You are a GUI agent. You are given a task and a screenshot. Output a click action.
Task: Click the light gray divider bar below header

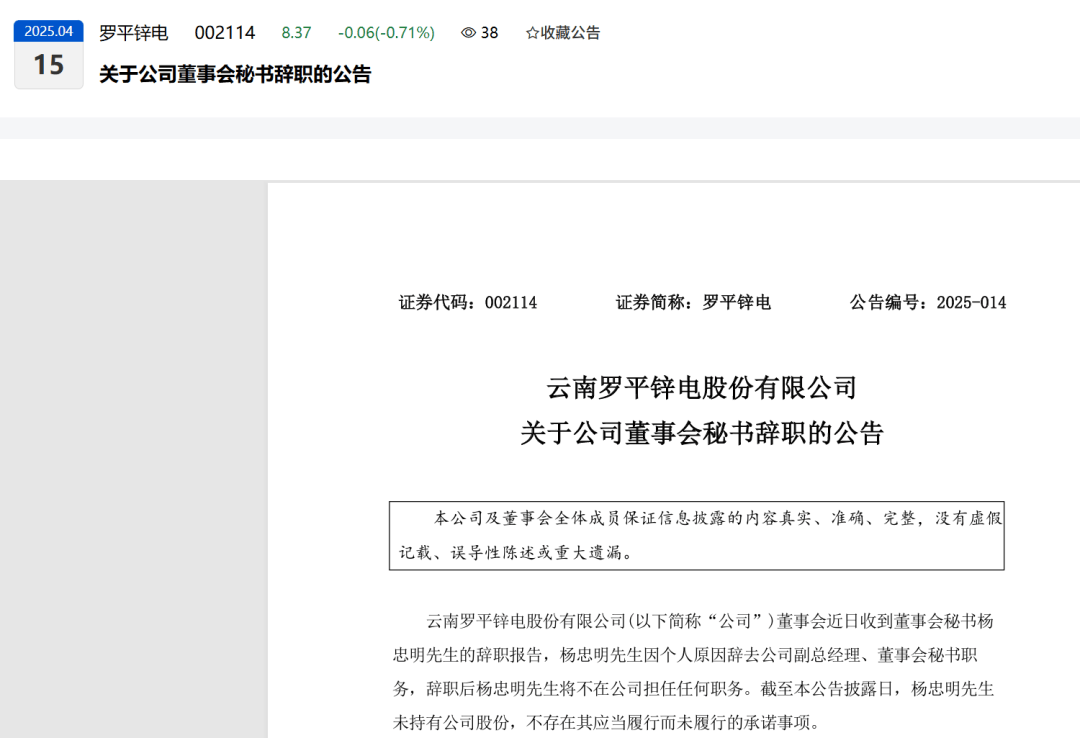click(x=540, y=128)
